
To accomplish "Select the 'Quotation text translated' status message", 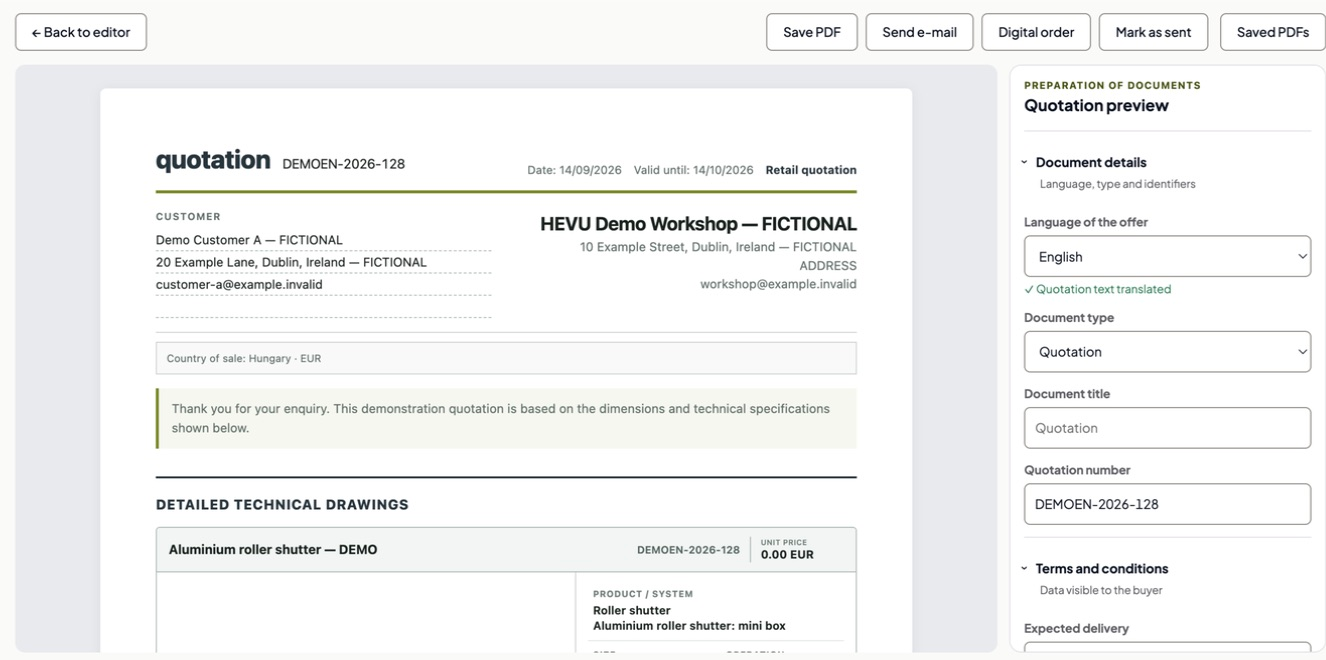I will pos(1098,289).
